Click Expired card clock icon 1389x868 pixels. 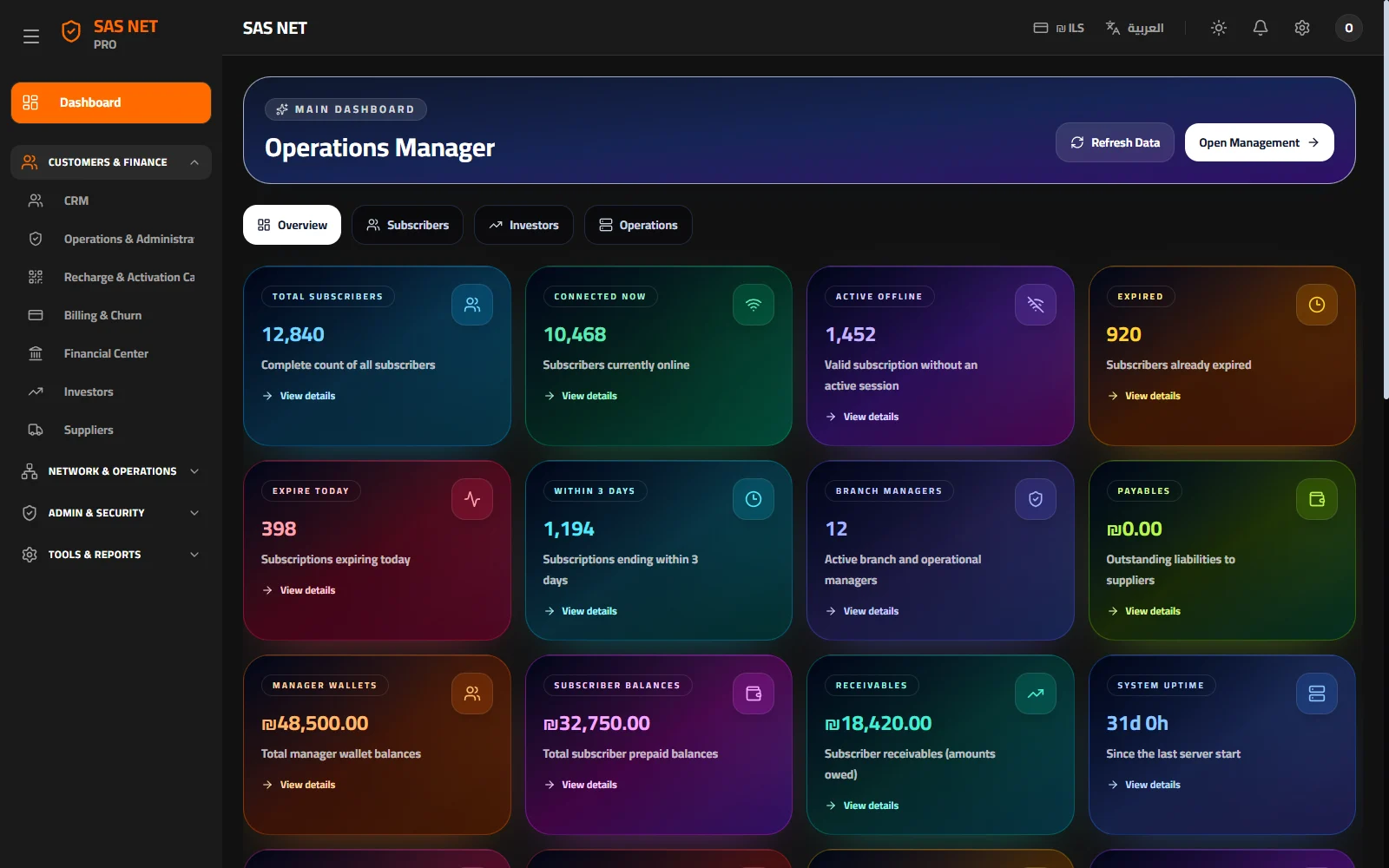(1317, 305)
